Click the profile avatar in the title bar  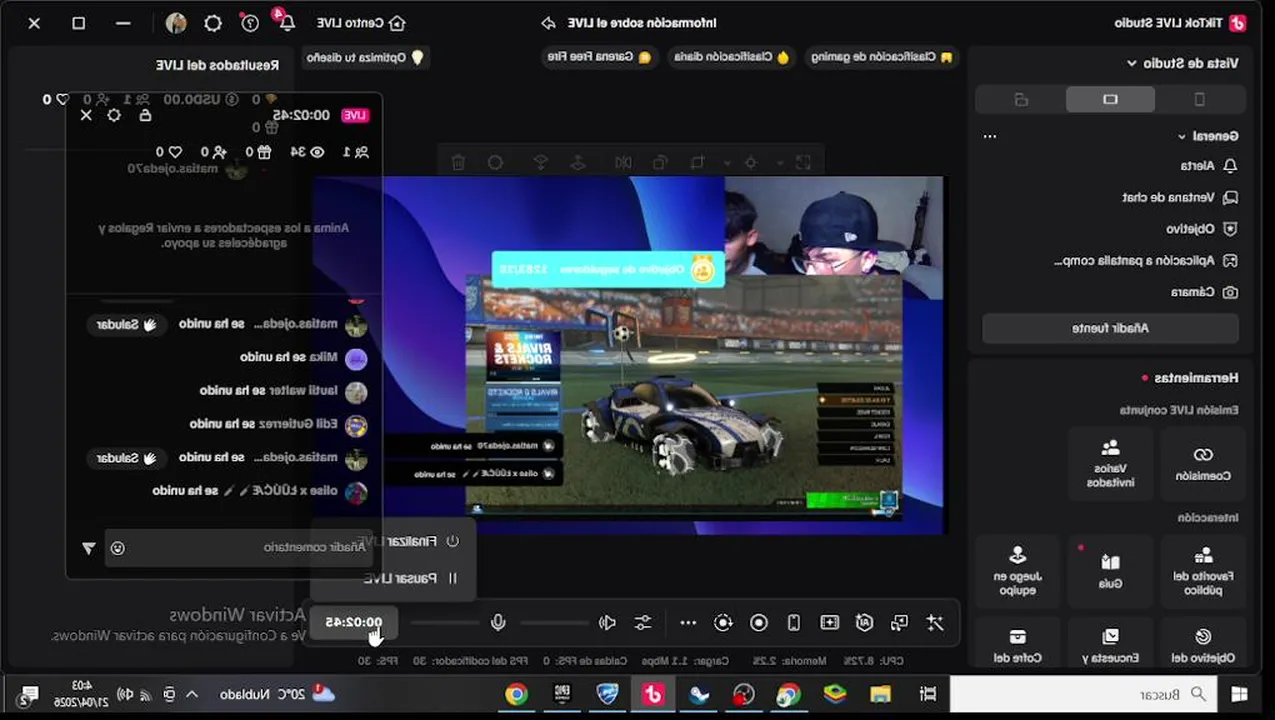pyautogui.click(x=176, y=22)
